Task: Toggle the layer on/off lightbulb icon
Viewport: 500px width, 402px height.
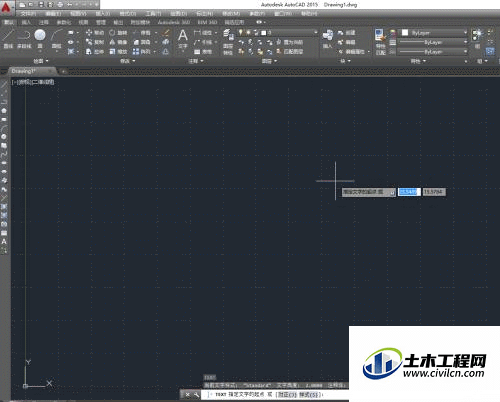Action: [241, 32]
